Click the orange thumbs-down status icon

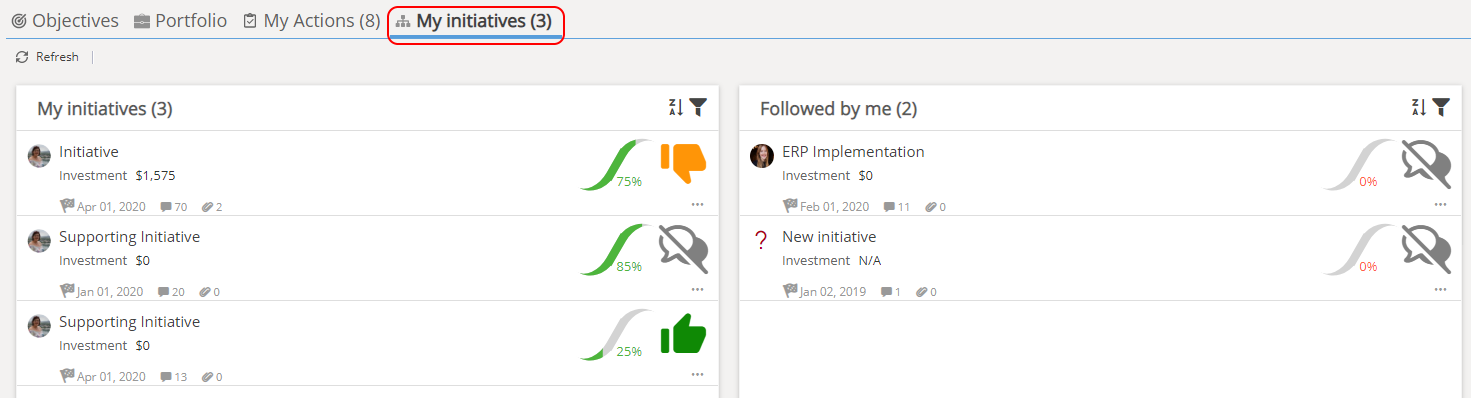pyautogui.click(x=683, y=163)
